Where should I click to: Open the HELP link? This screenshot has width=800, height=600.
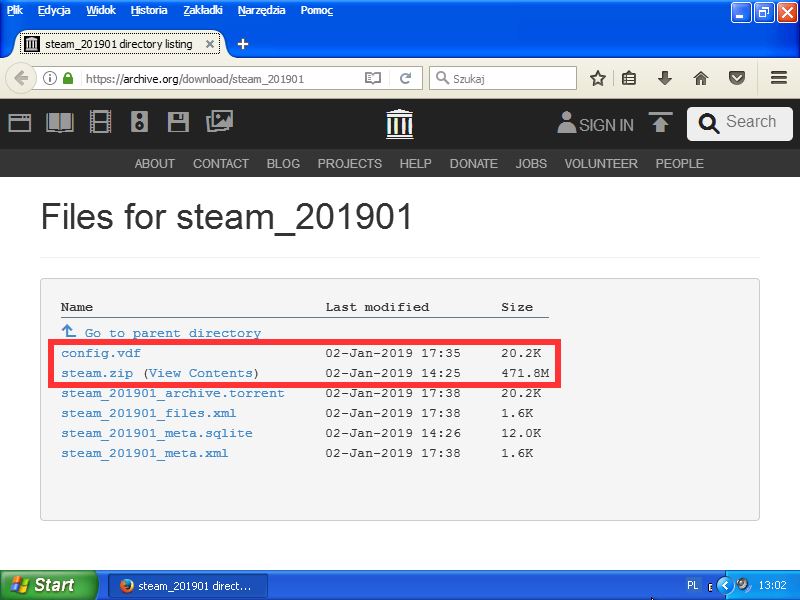click(415, 164)
